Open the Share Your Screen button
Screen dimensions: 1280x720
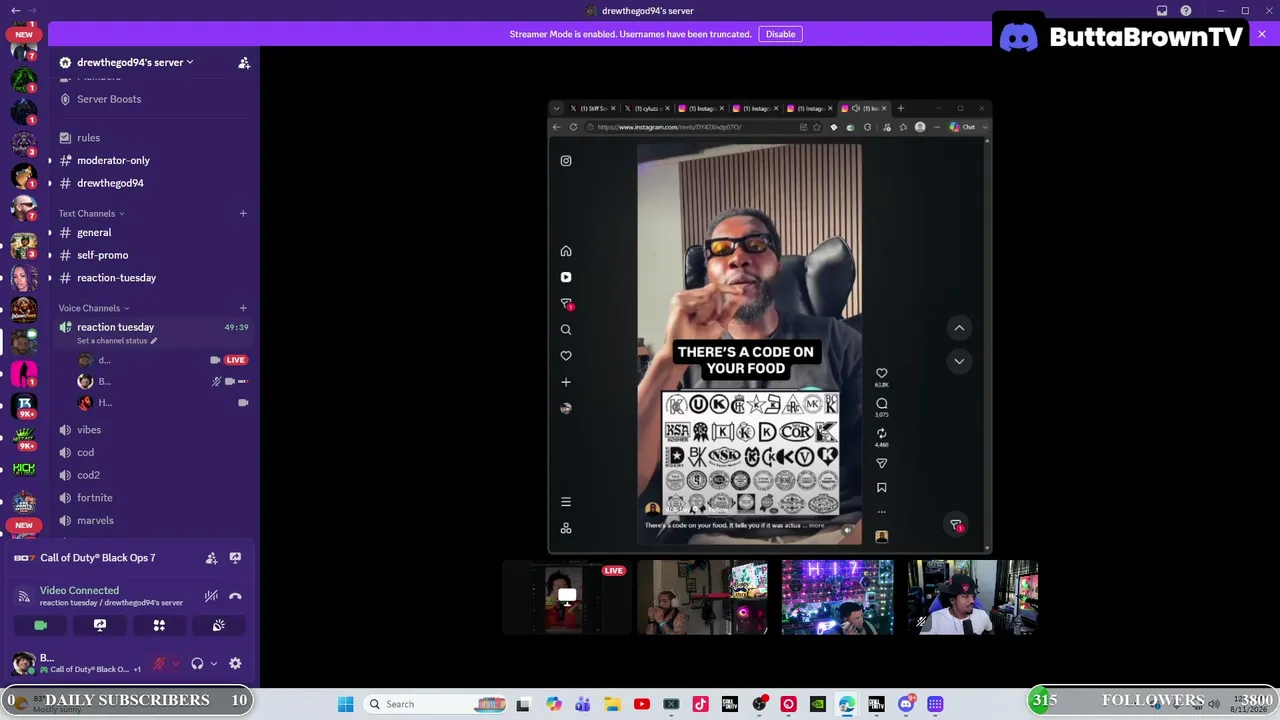[x=100, y=625]
